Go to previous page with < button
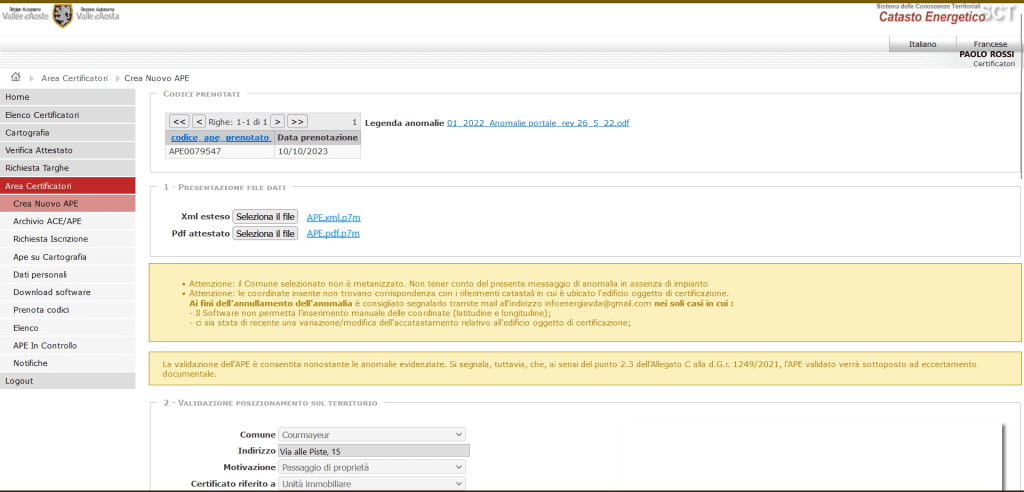Viewport: 1024px width, 492px height. 199,122
